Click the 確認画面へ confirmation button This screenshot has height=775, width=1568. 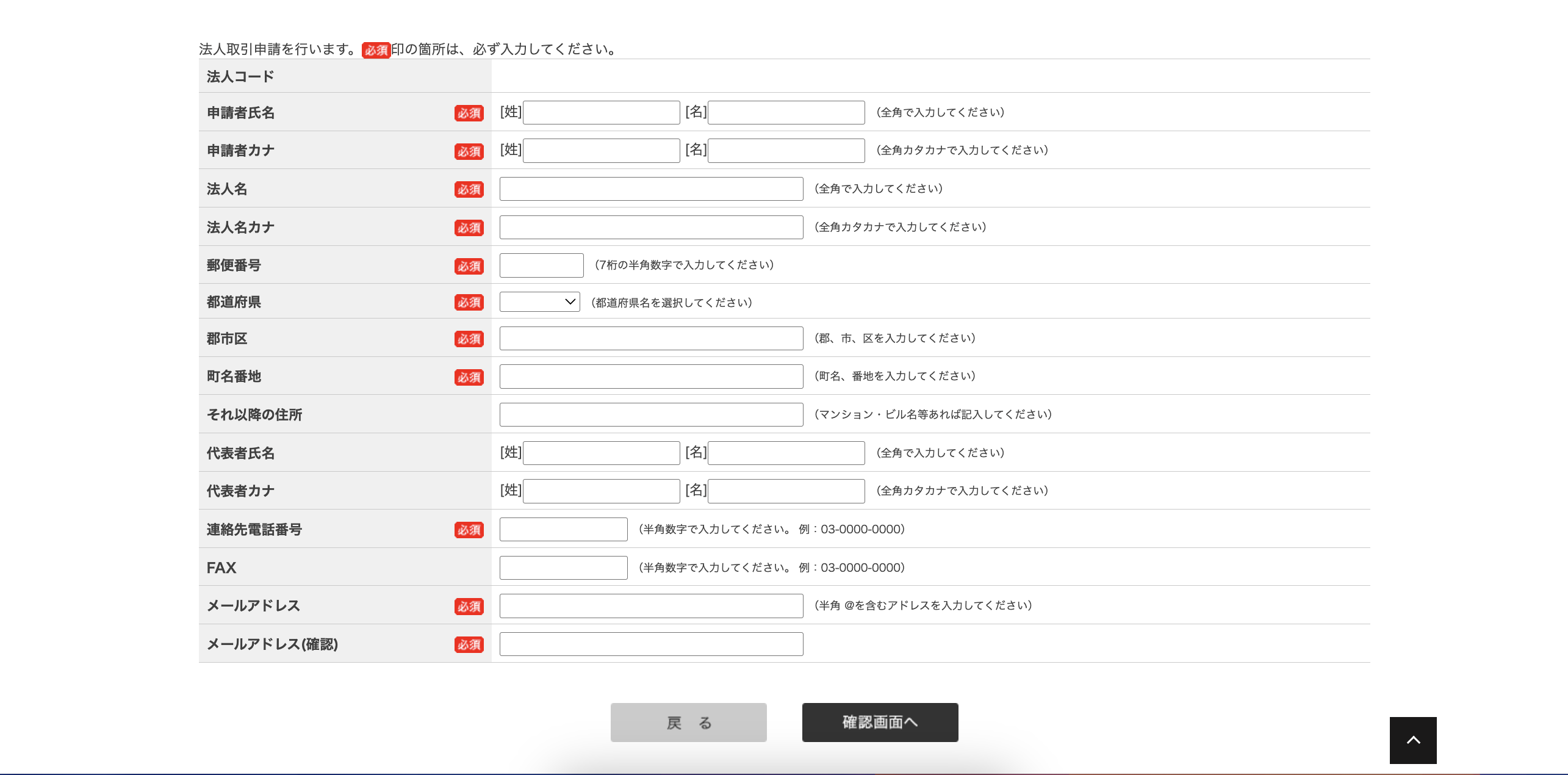pyautogui.click(x=879, y=722)
